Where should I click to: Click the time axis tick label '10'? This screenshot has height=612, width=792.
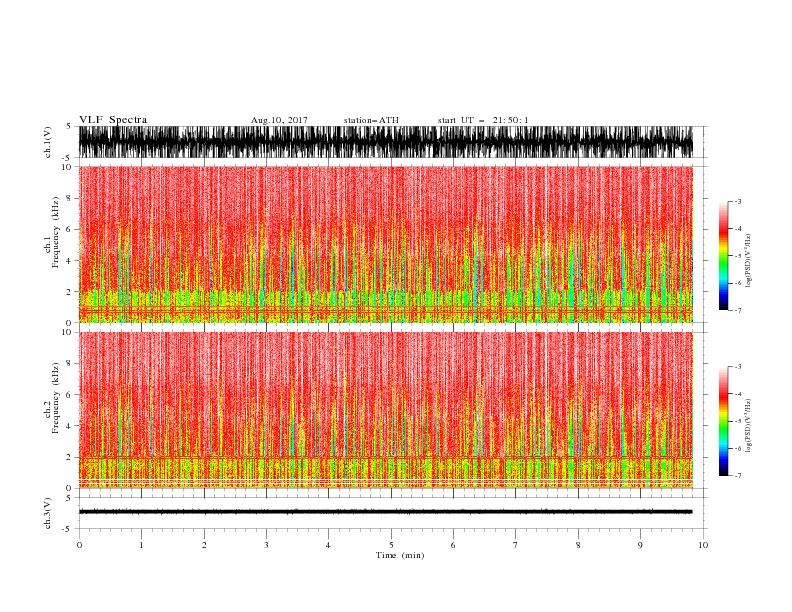tap(703, 545)
